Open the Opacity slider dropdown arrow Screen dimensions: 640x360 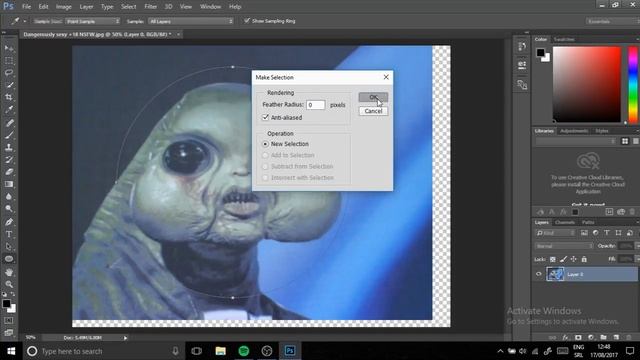637,246
